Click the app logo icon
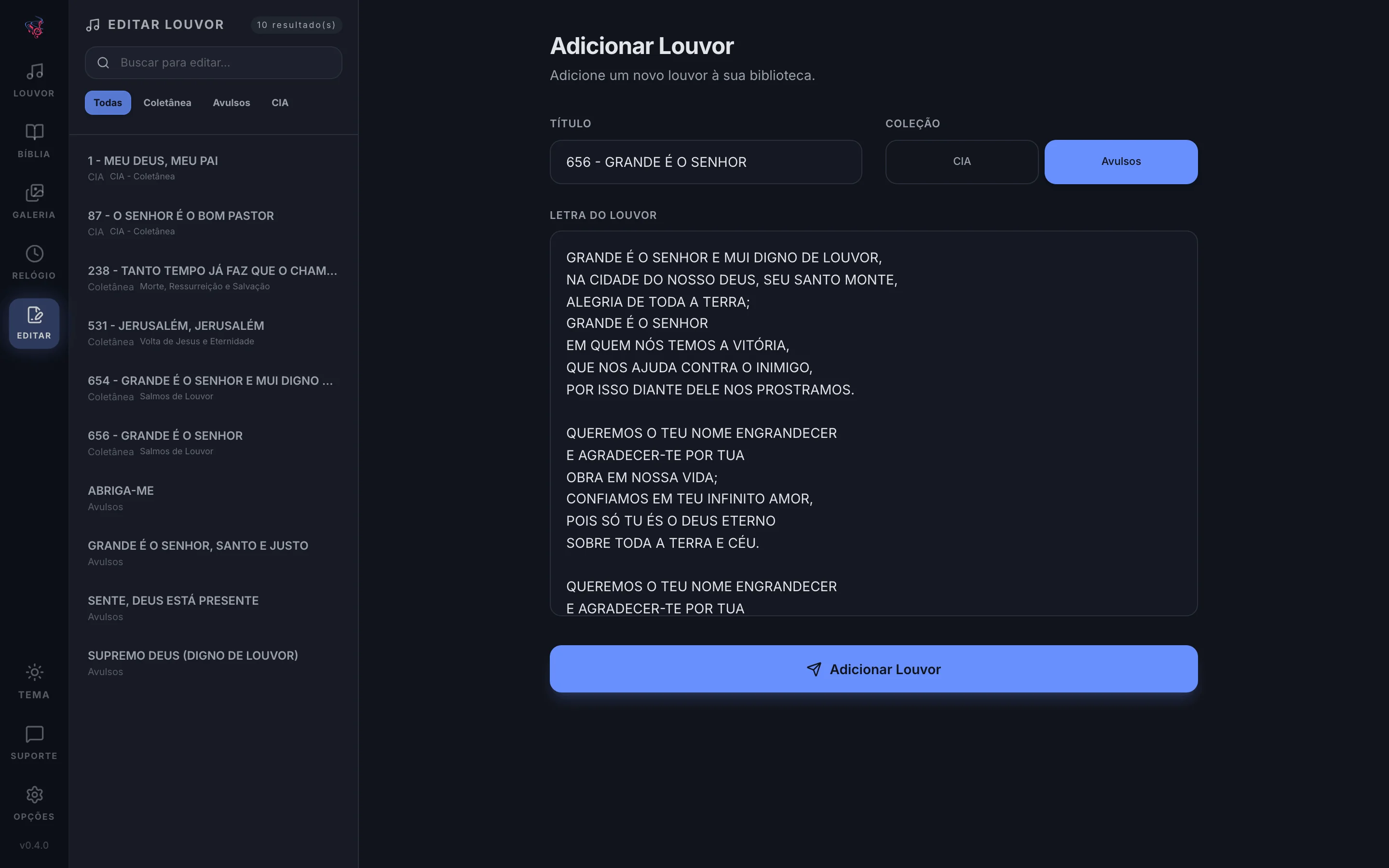 [x=34, y=27]
